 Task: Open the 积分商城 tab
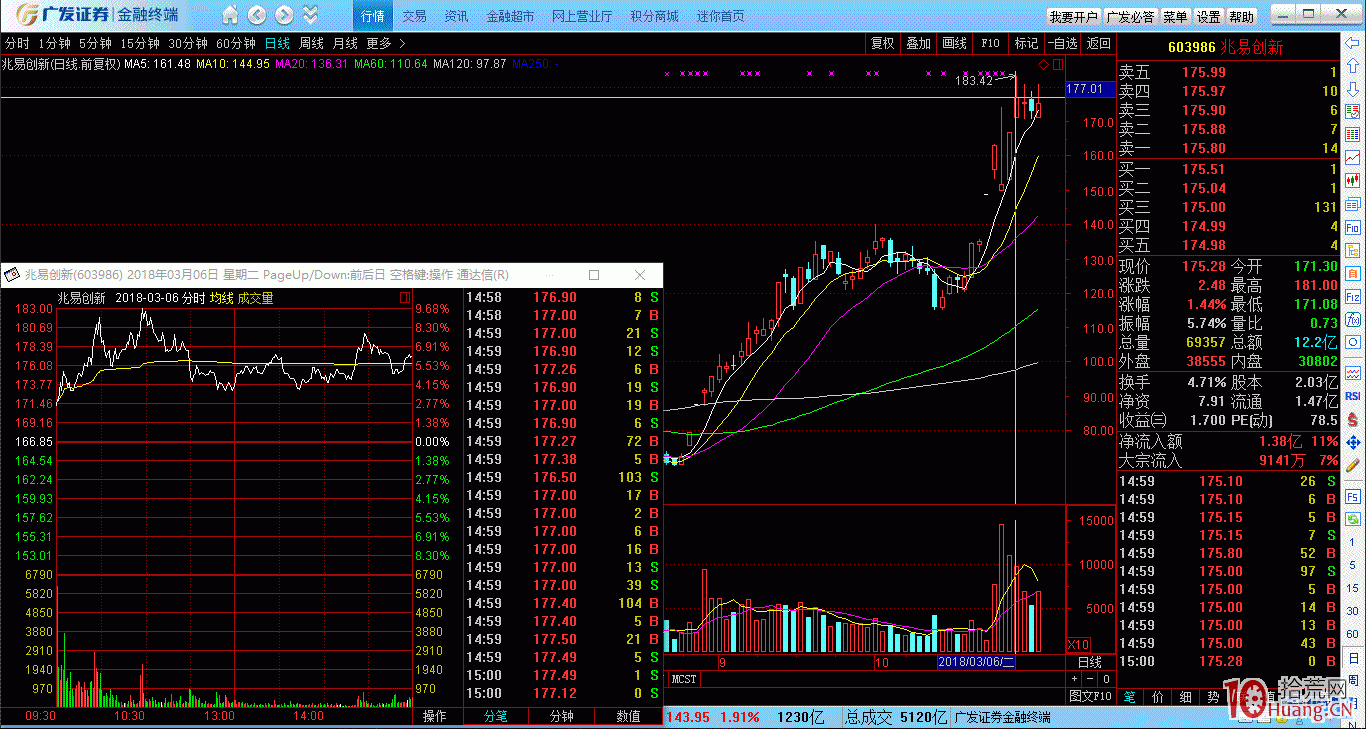[x=654, y=16]
